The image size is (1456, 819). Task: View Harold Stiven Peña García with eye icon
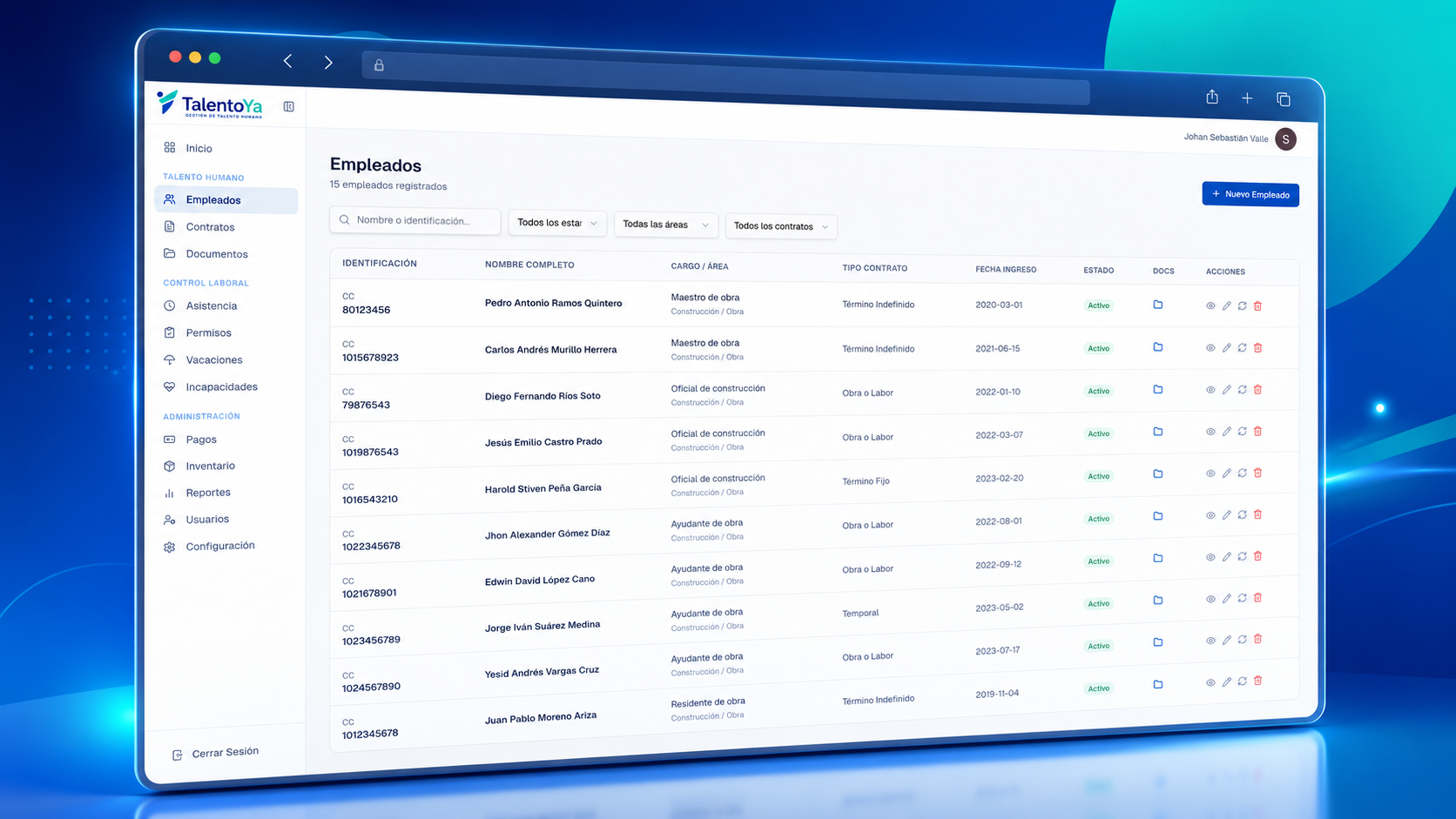click(1210, 473)
